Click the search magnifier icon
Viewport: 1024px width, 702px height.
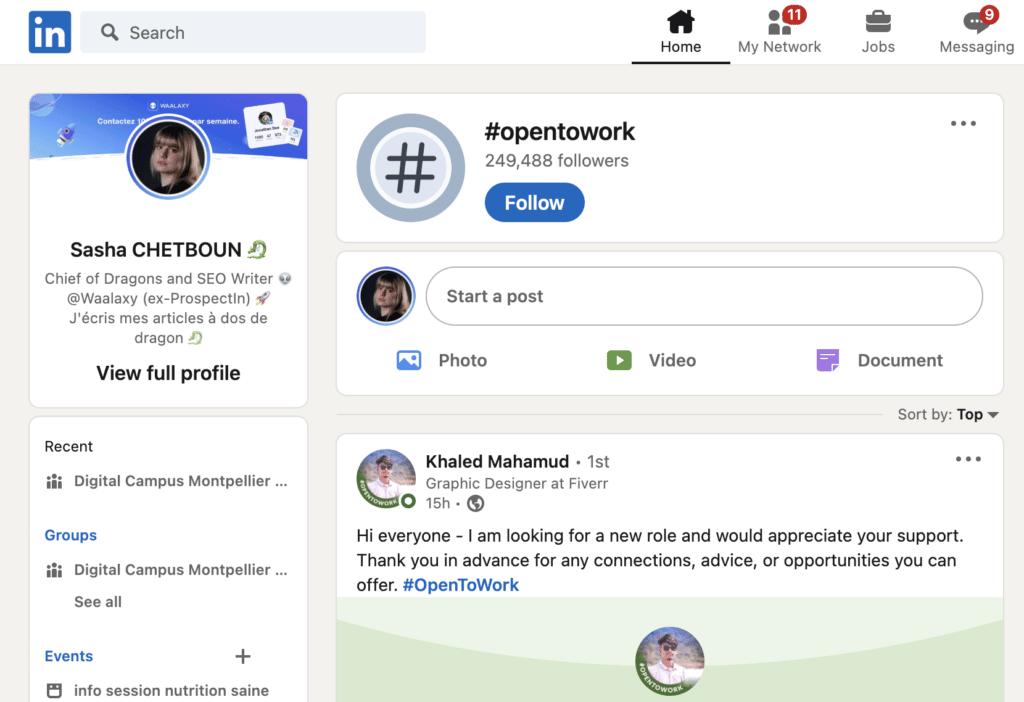tap(109, 31)
